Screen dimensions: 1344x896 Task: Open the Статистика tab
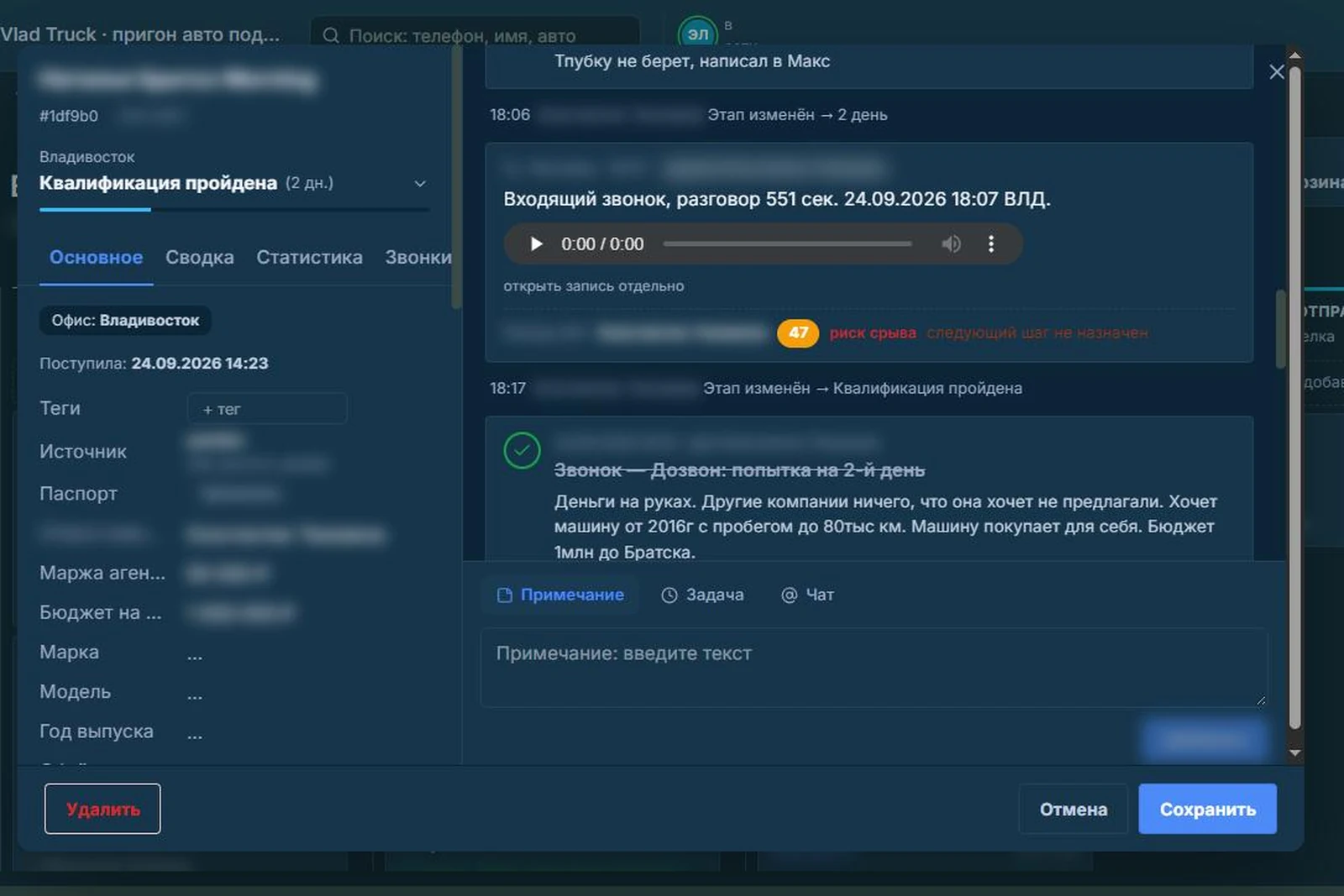tap(309, 257)
